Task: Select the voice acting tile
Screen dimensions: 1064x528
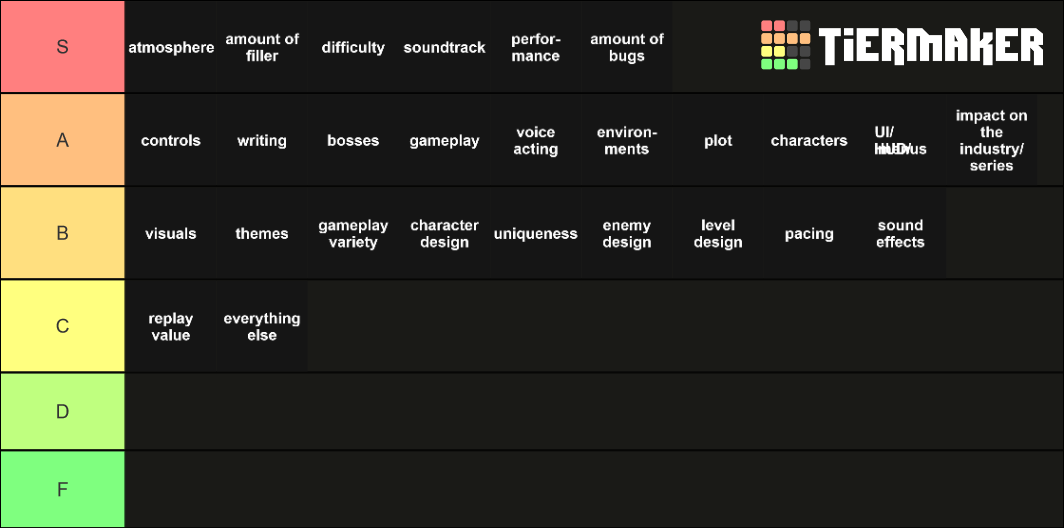Action: [x=535, y=140]
